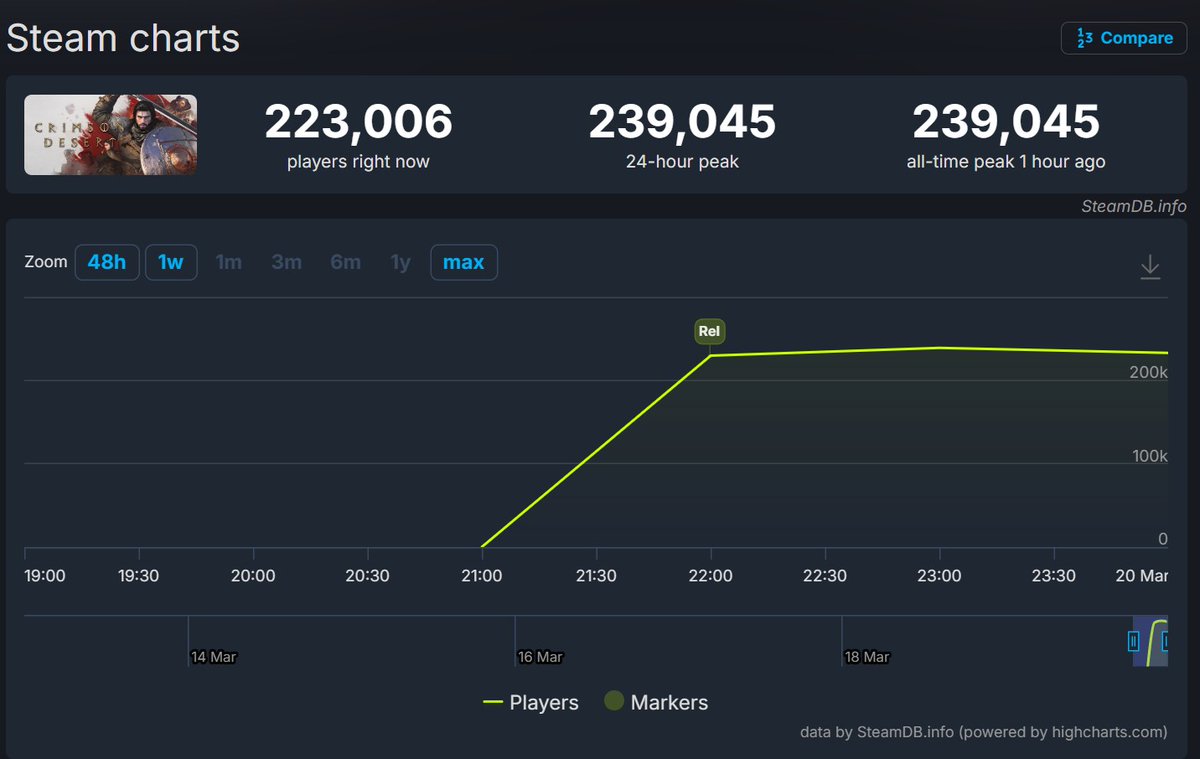Select the disabled 1m zoom option
The image size is (1200, 759).
pyautogui.click(x=229, y=262)
